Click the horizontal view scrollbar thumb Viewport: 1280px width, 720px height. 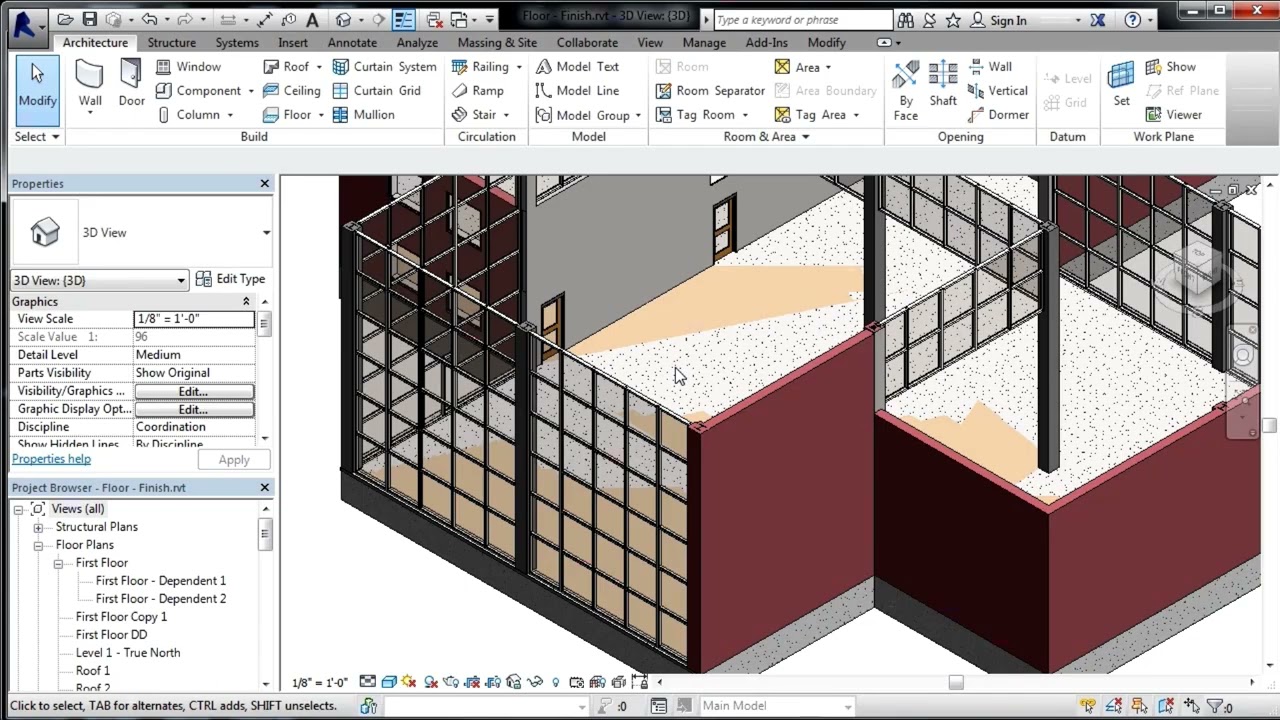(x=956, y=682)
